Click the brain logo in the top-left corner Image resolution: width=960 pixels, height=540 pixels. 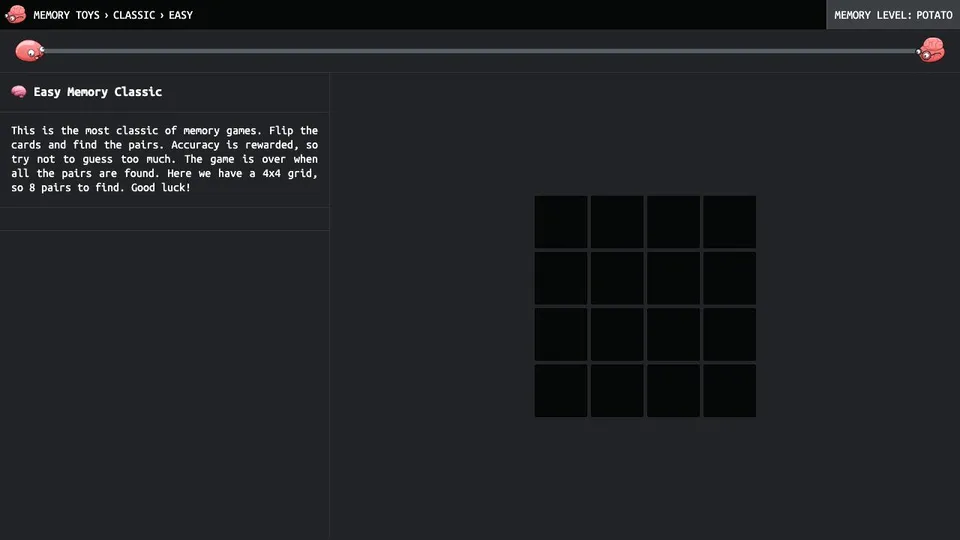[15, 14]
